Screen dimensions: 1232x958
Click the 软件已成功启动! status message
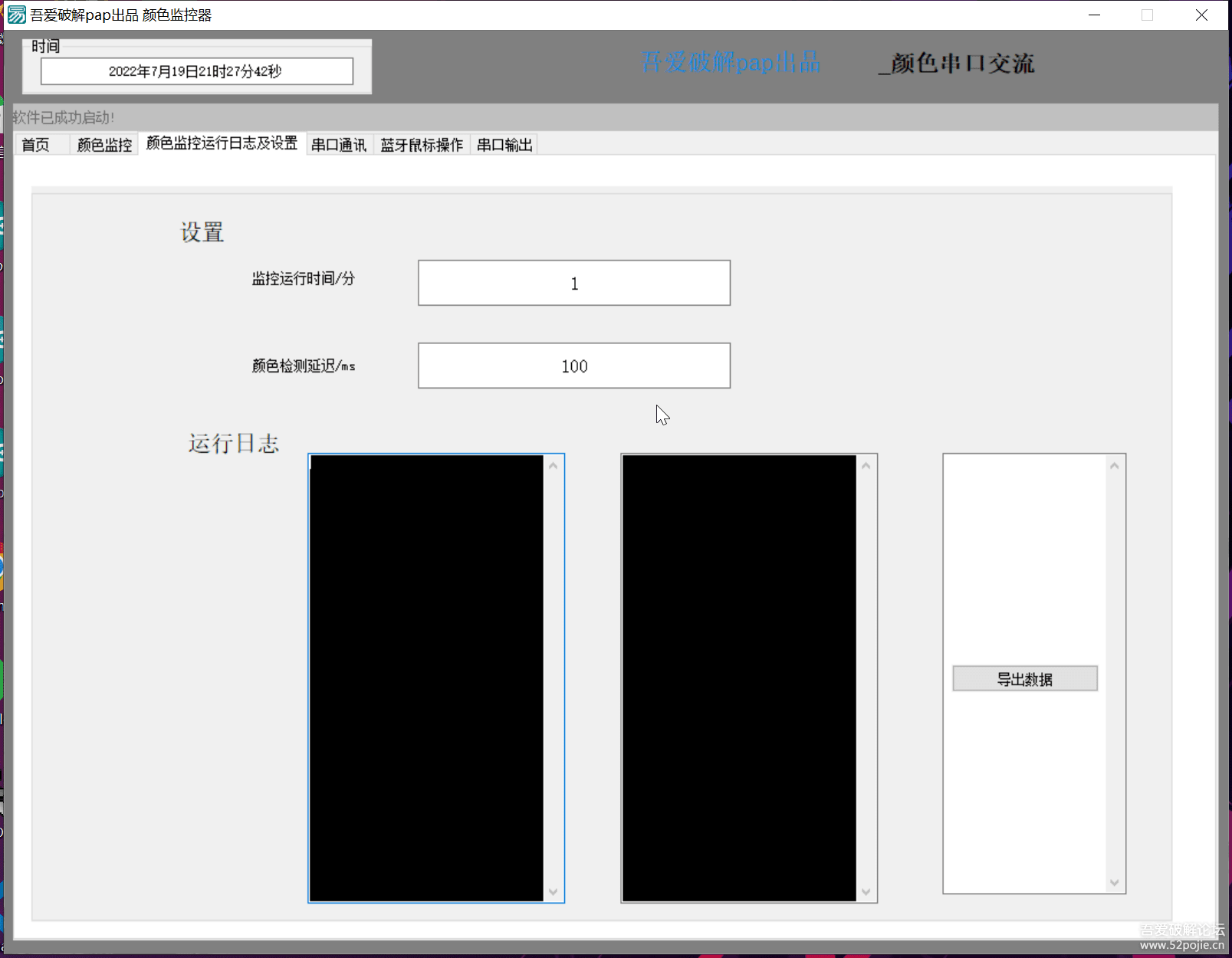click(63, 117)
